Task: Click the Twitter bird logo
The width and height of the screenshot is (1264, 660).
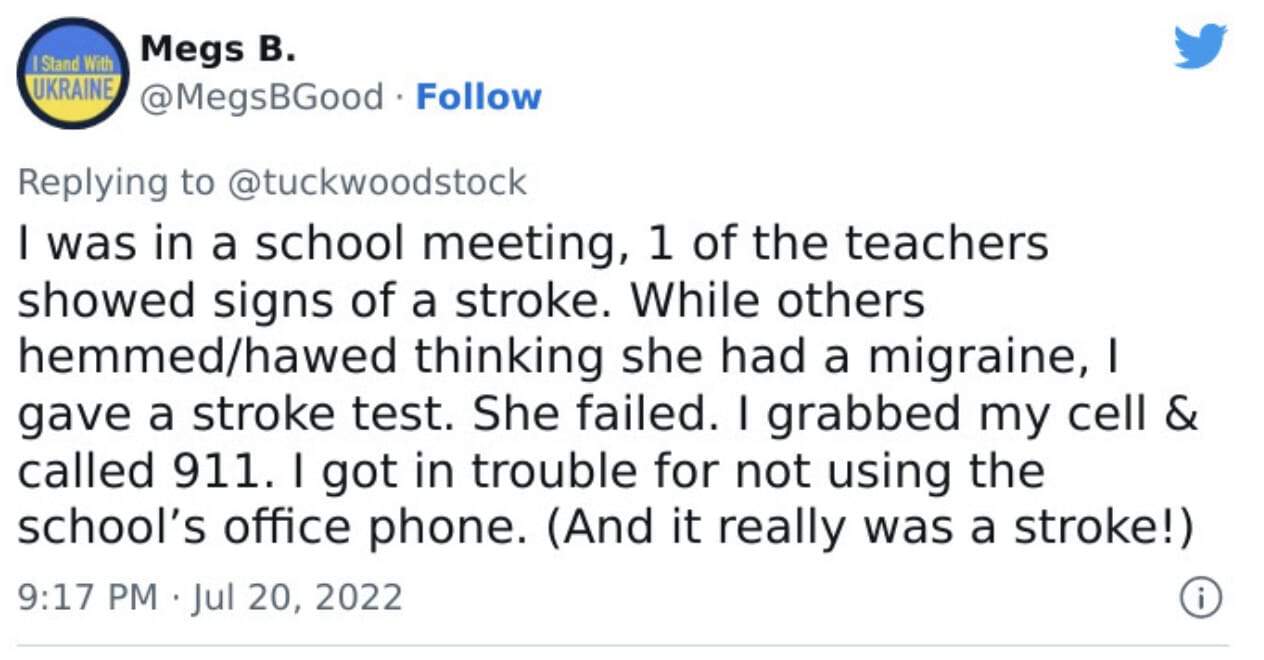Action: (x=1200, y=47)
